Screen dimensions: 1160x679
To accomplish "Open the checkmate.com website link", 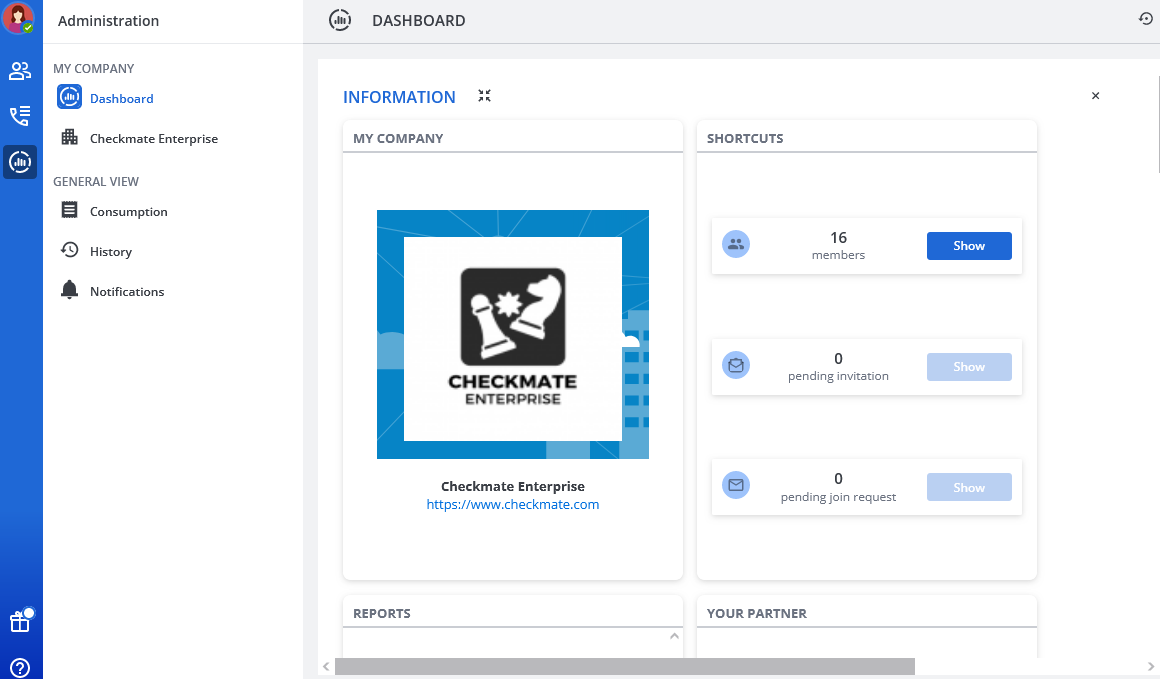I will point(512,505).
